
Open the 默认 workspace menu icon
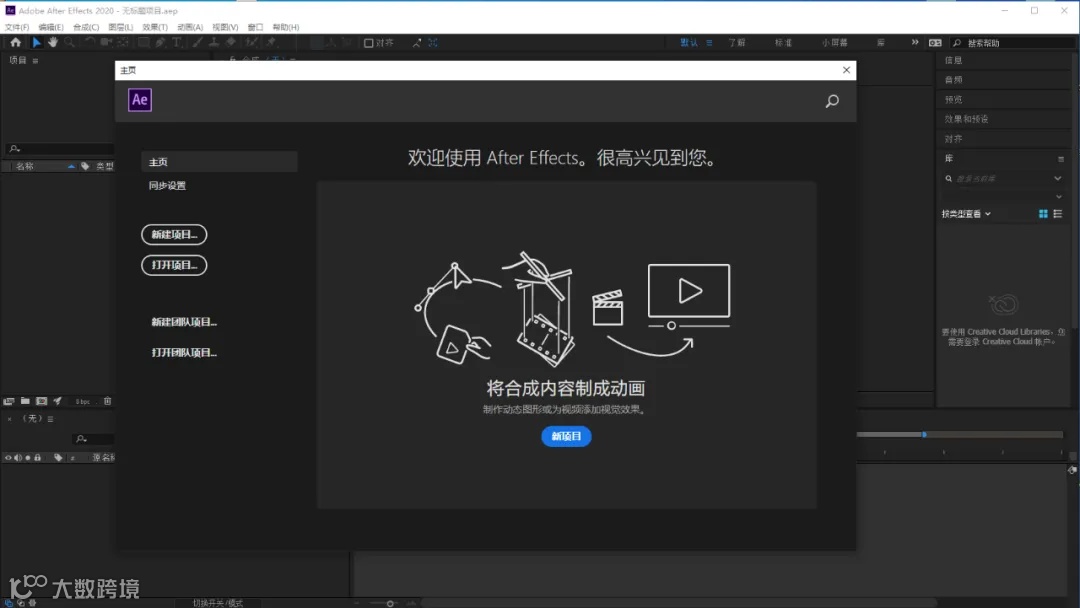tap(709, 43)
